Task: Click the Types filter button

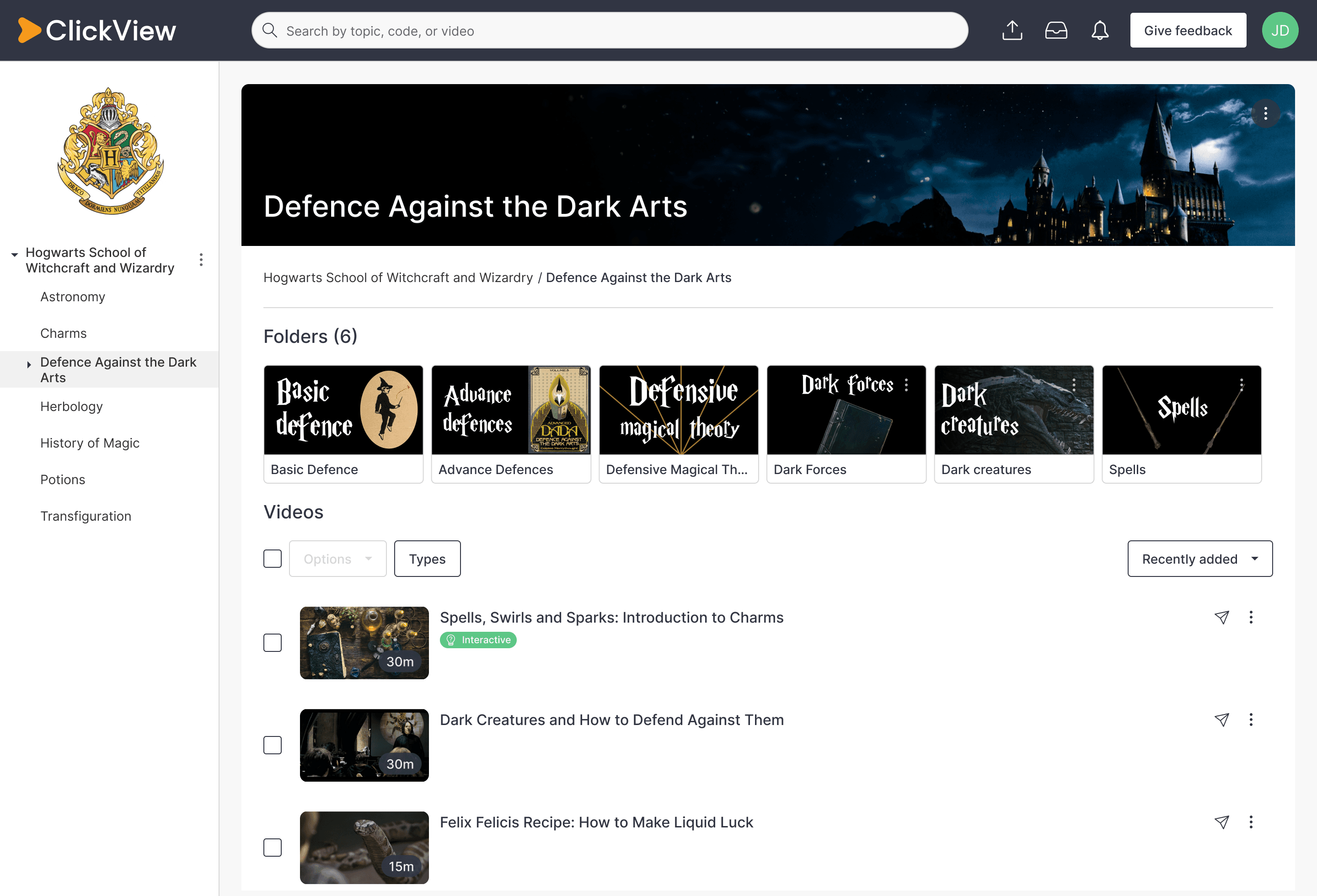Action: (x=427, y=559)
